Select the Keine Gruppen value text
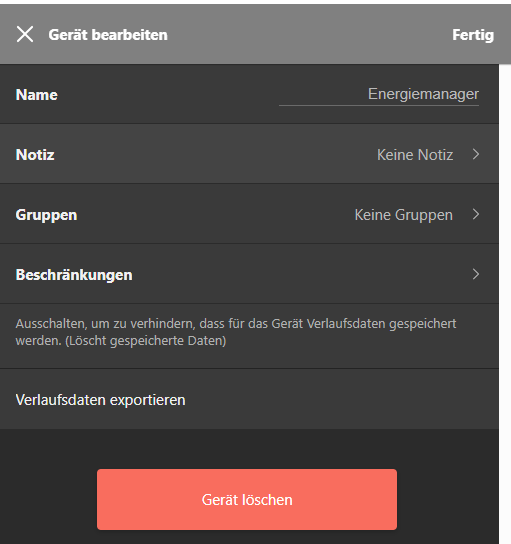 (x=403, y=215)
